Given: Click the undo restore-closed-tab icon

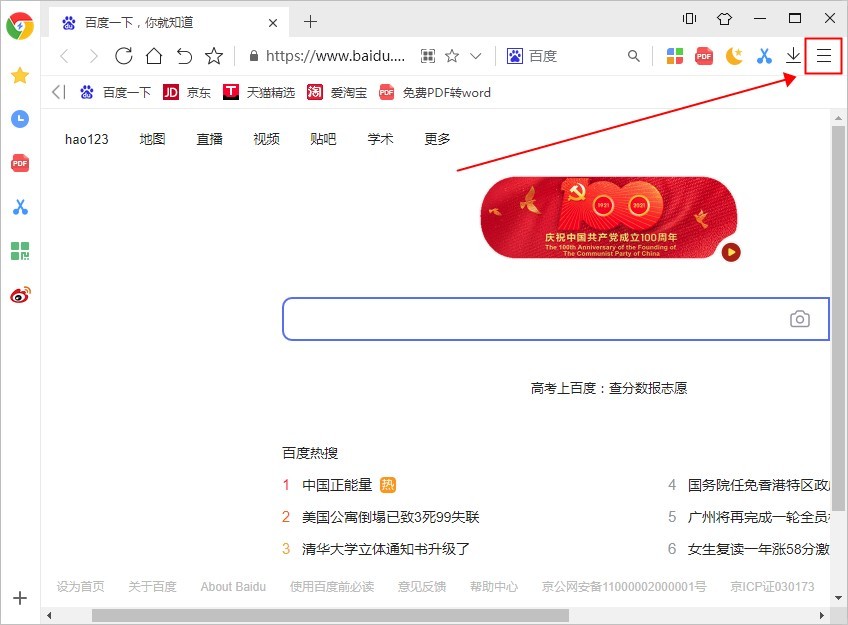Looking at the screenshot, I should (x=184, y=56).
